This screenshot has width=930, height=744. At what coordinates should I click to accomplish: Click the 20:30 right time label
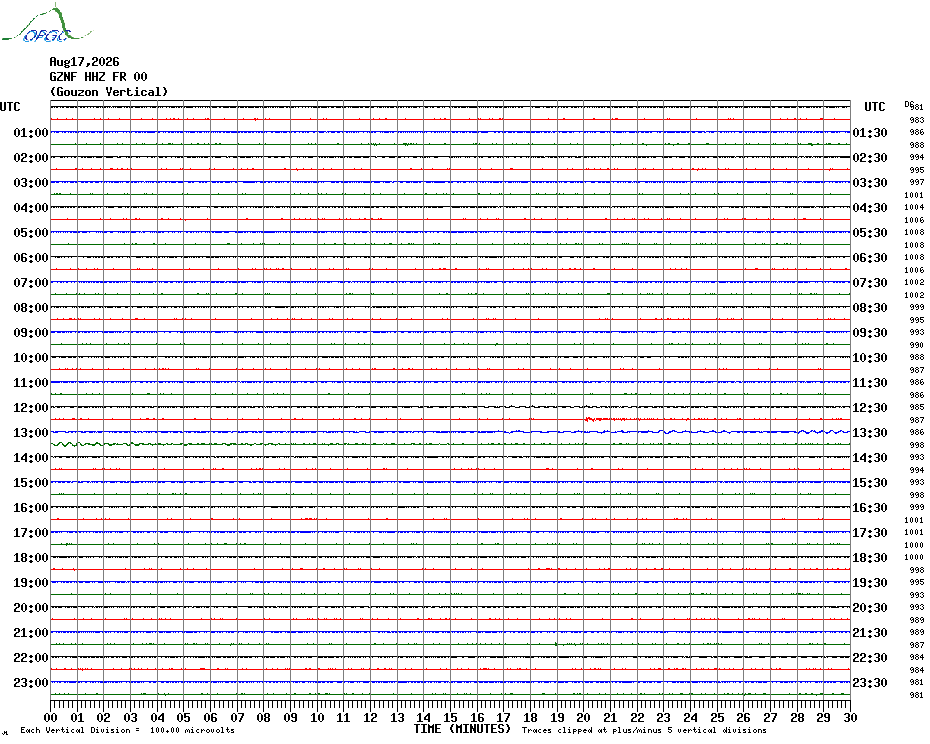coord(870,608)
